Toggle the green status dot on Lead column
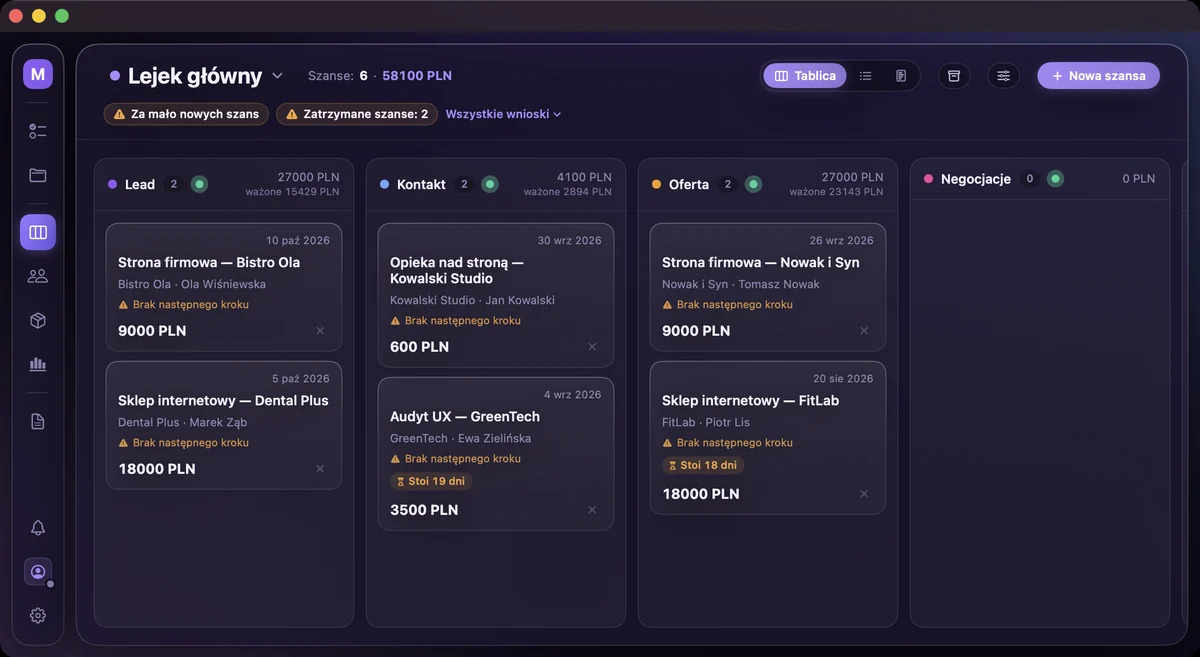This screenshot has height=657, width=1200. 199,184
